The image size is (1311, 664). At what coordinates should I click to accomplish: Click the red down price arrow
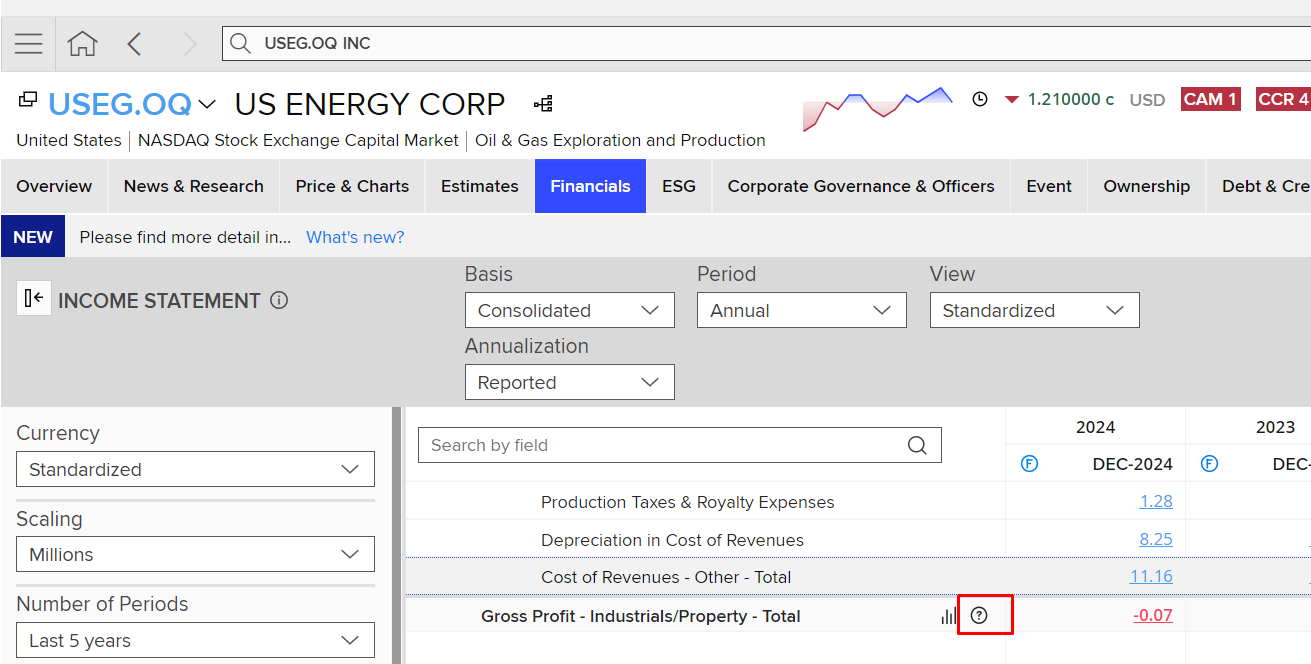pyautogui.click(x=1012, y=100)
